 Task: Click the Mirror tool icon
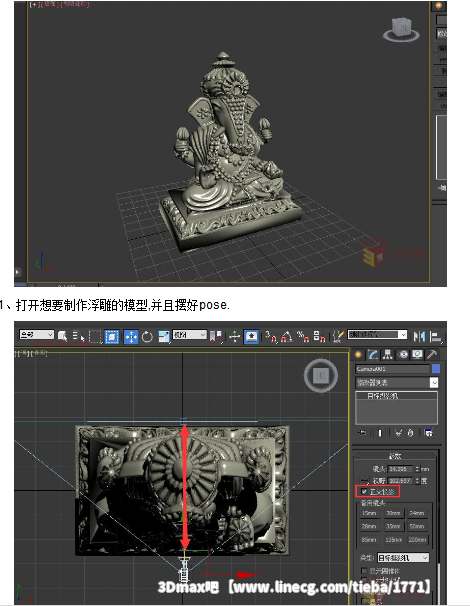coord(419,336)
